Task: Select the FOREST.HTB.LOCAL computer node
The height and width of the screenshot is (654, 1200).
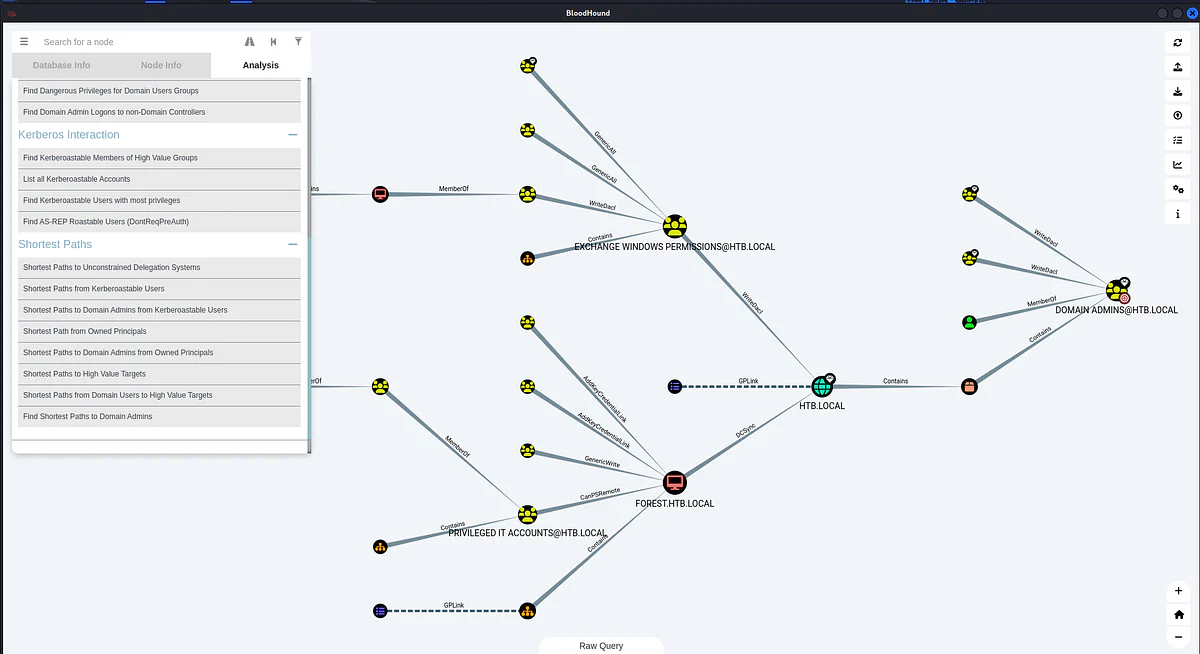Action: pos(674,482)
